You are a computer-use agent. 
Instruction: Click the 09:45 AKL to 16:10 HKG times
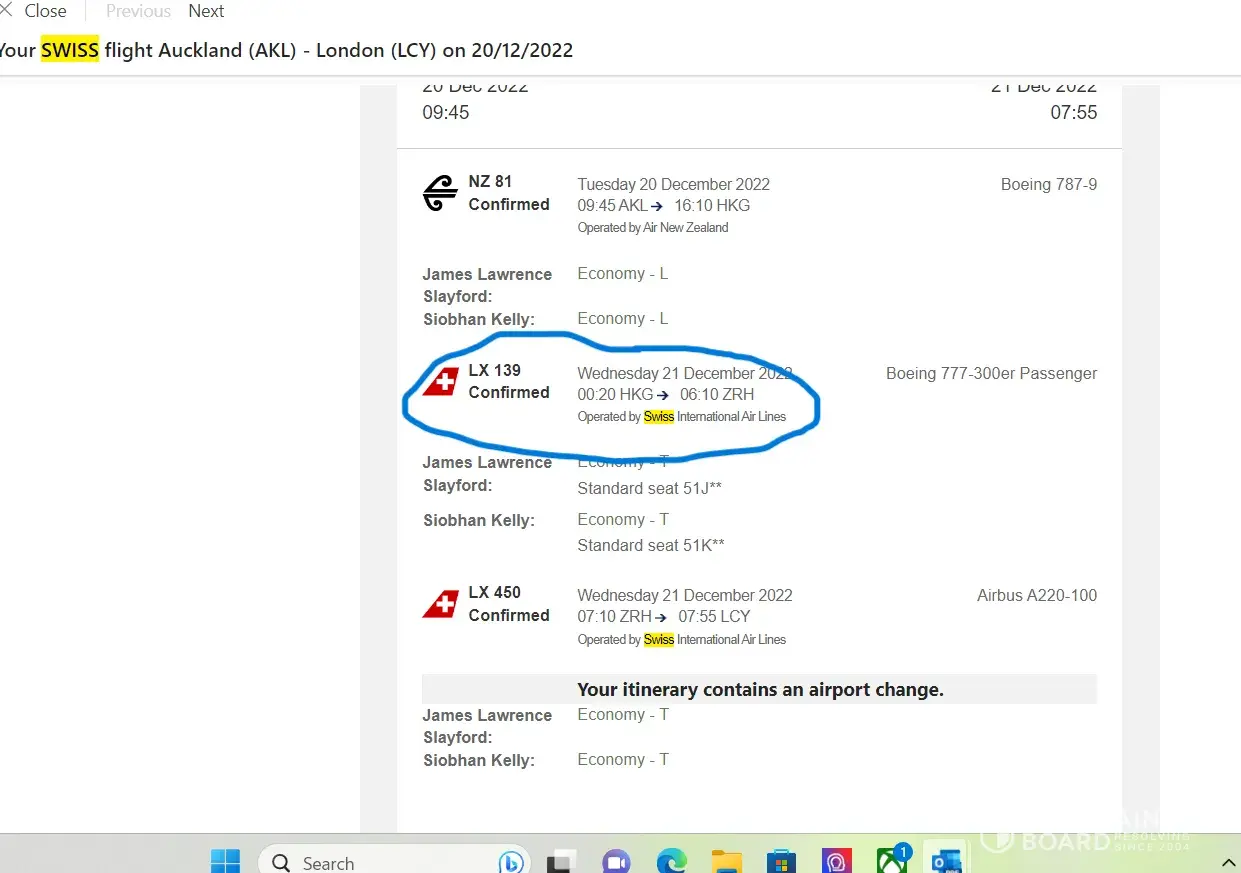tap(664, 205)
